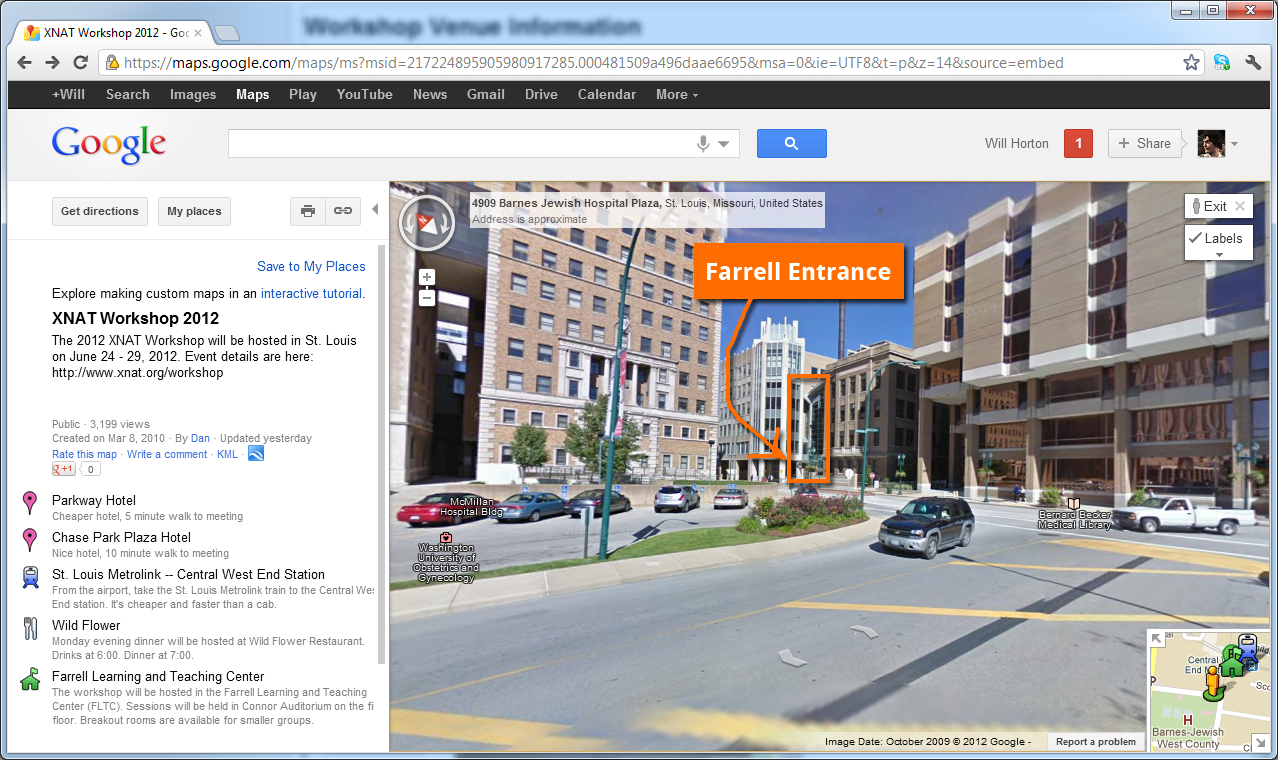Click the microphone voice search icon
1278x760 pixels.
[704, 144]
